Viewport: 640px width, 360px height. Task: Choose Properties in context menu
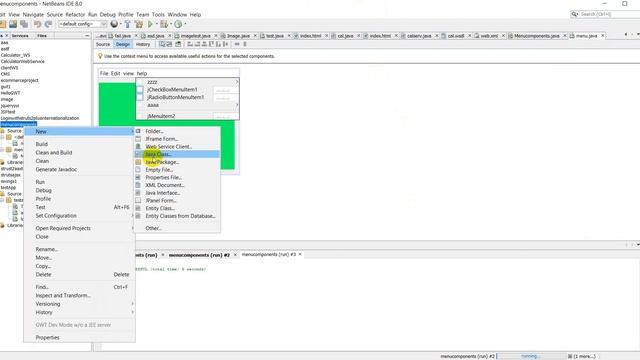pyautogui.click(x=47, y=338)
